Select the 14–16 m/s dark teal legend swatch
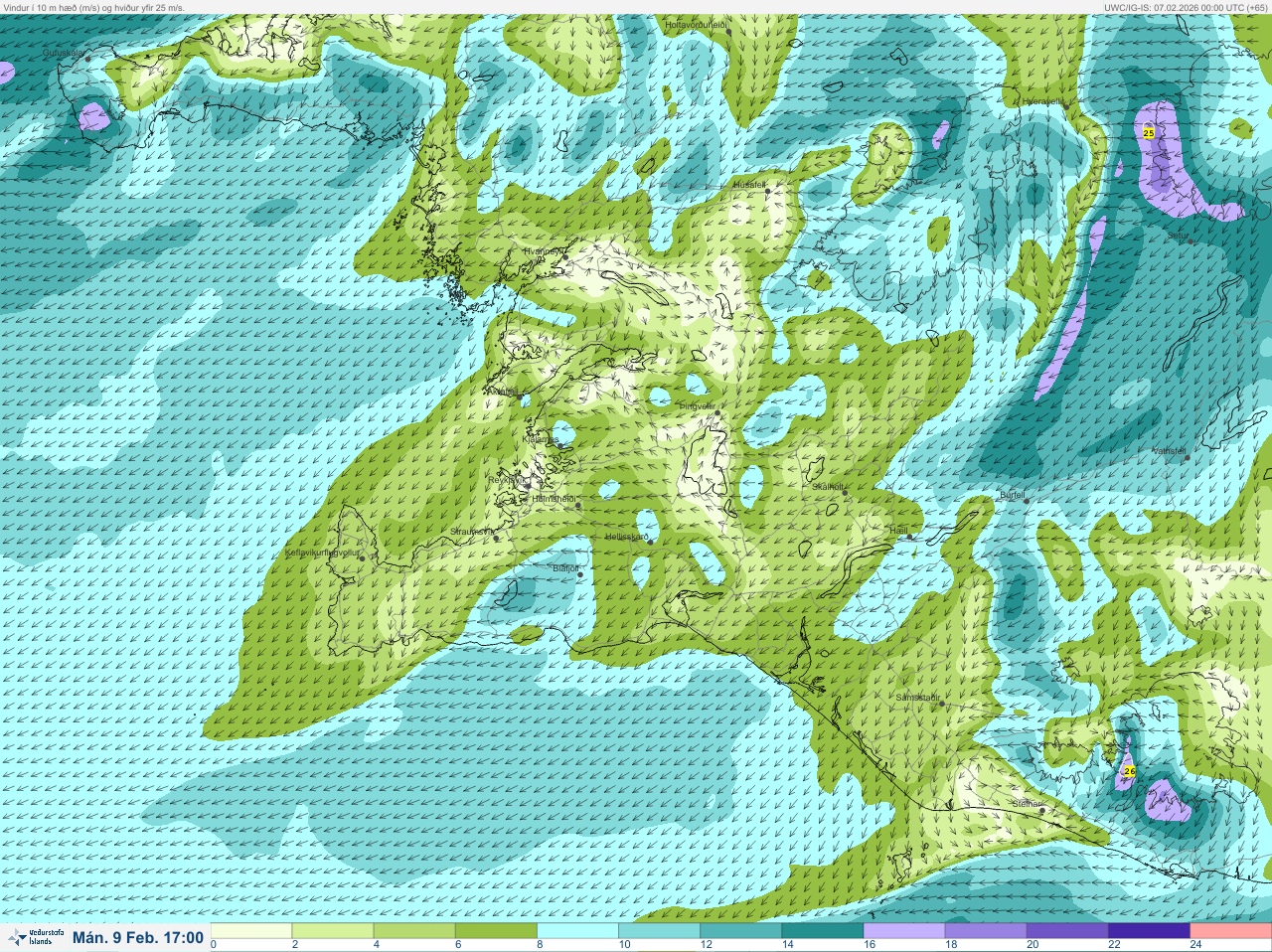This screenshot has width=1272, height=952. click(823, 930)
